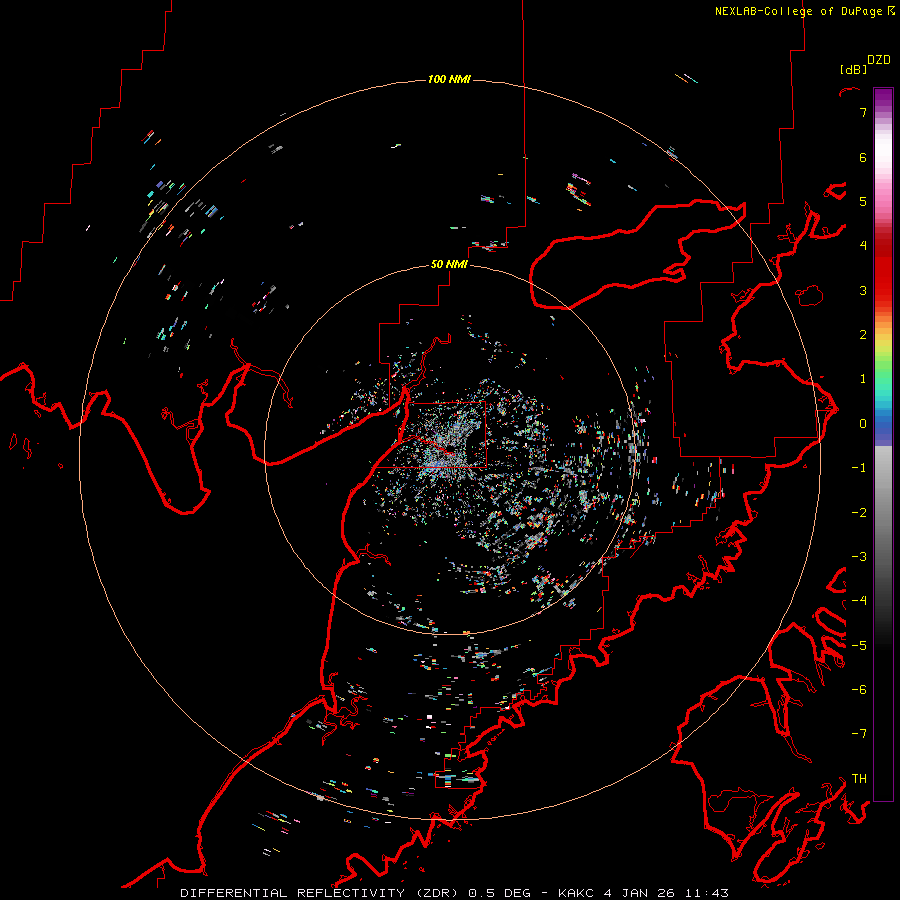Click the 6 value on the color scale
This screenshot has width=900, height=900.
pos(863,157)
